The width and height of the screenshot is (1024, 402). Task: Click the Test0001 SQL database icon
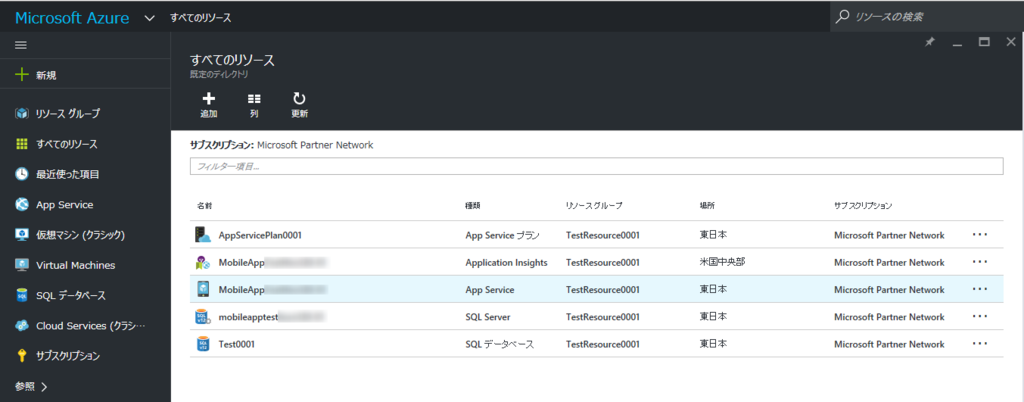[x=202, y=344]
